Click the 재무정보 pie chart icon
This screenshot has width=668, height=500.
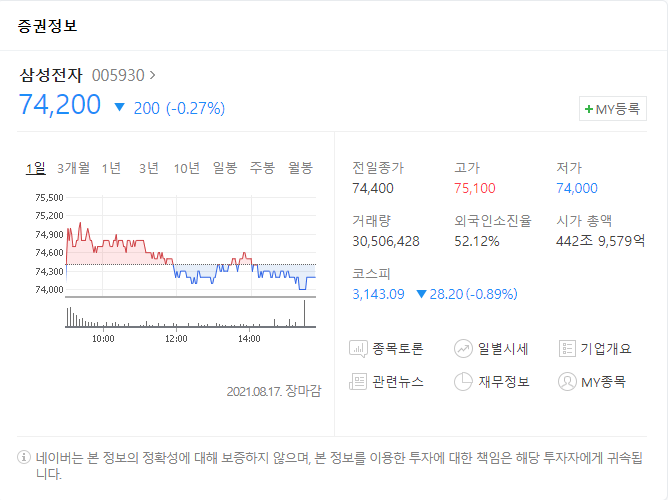463,382
